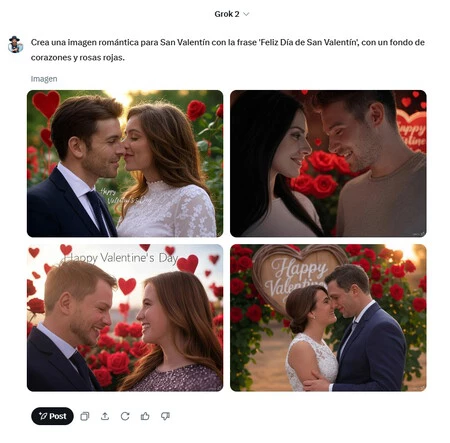
Task: Click the Grok 2 model name label
Action: point(227,14)
